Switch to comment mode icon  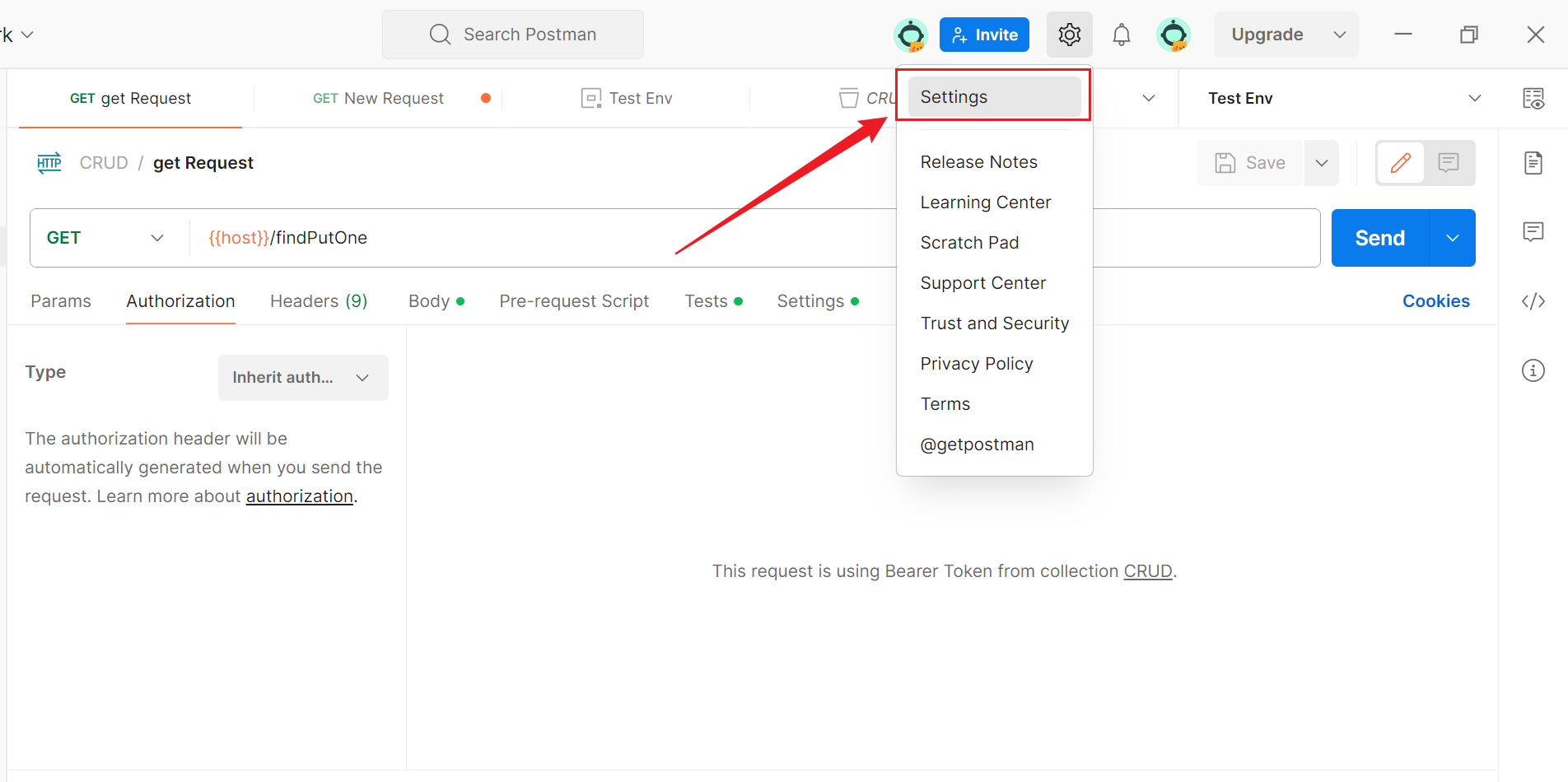[x=1449, y=163]
